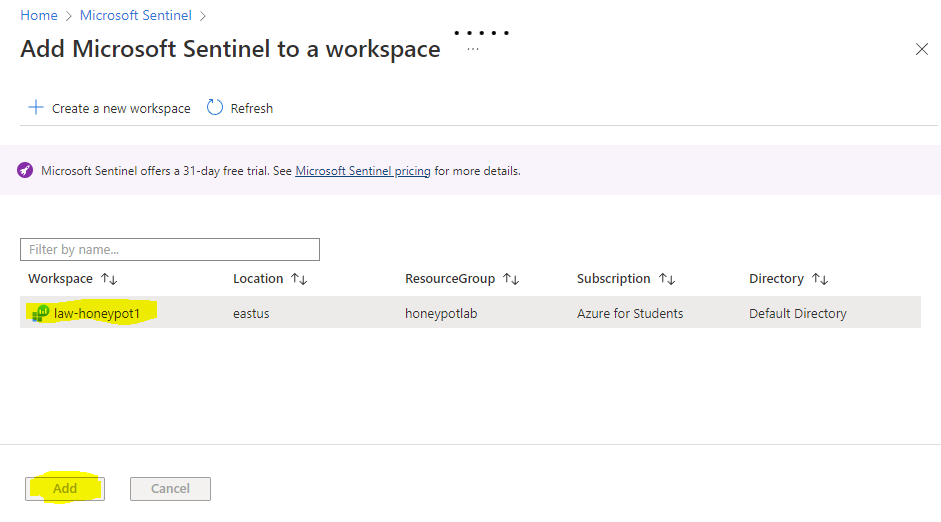
Task: Click the Workspace column header text
Action: pyautogui.click(x=61, y=278)
